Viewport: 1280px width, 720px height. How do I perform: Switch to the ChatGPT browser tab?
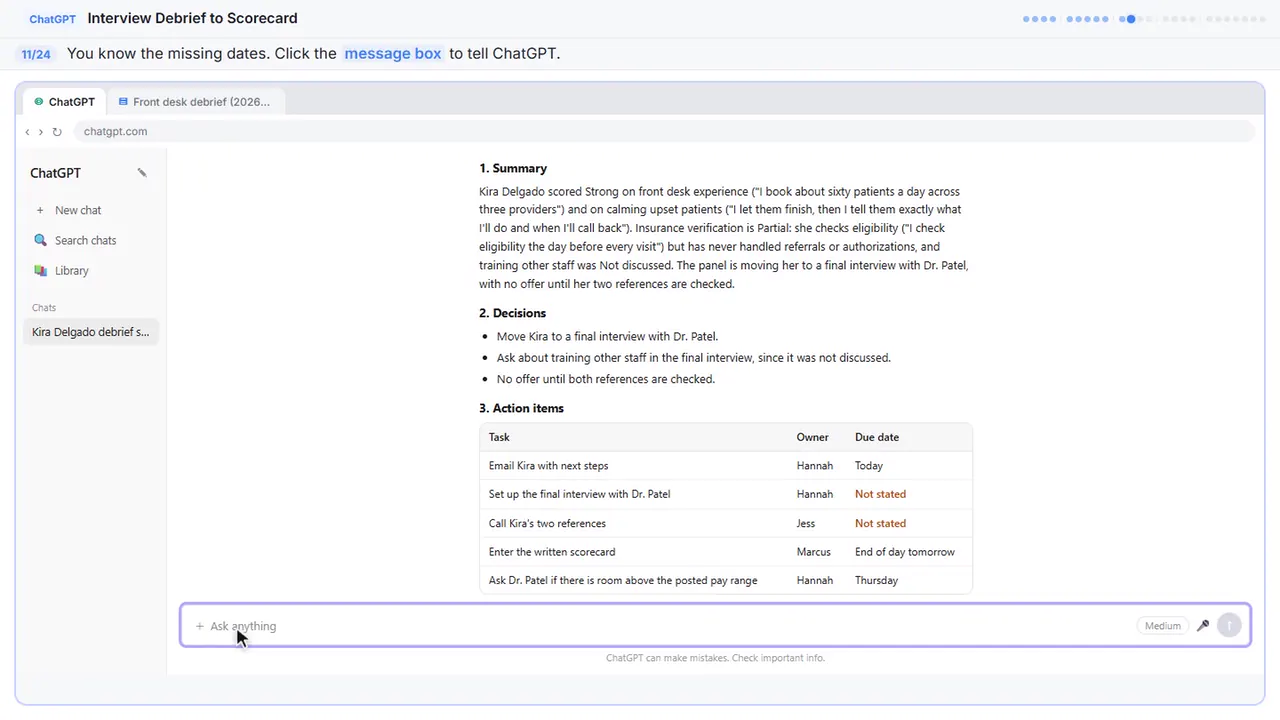pyautogui.click(x=65, y=102)
